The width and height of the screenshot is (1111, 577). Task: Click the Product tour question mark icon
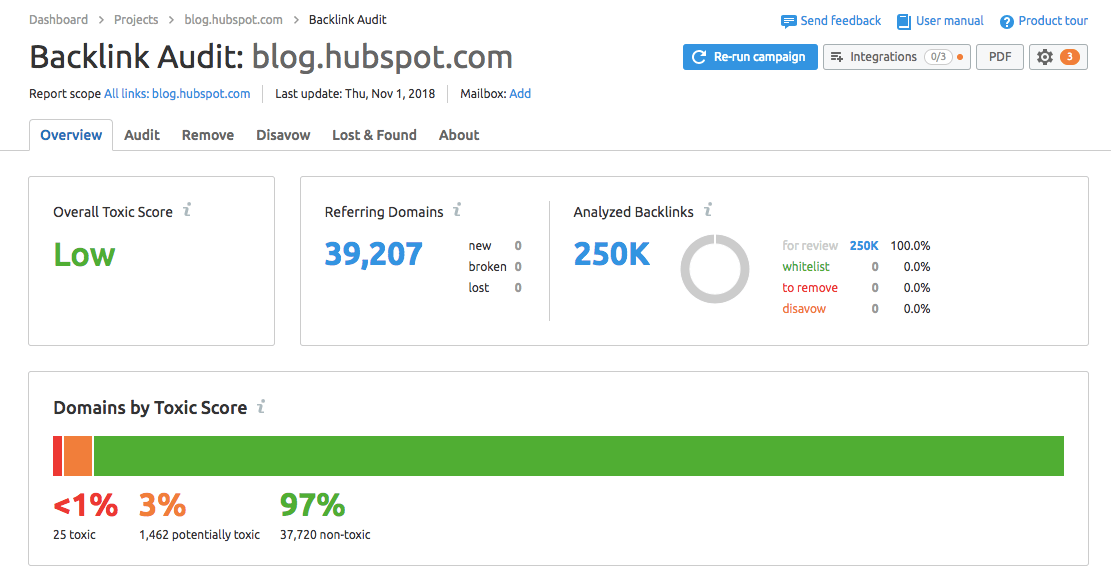(1007, 21)
